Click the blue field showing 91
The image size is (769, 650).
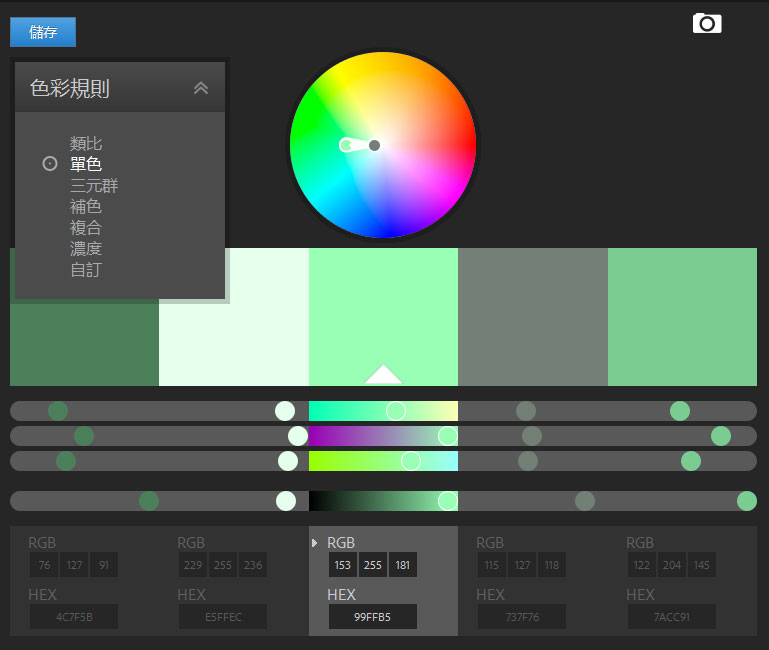coord(104,565)
